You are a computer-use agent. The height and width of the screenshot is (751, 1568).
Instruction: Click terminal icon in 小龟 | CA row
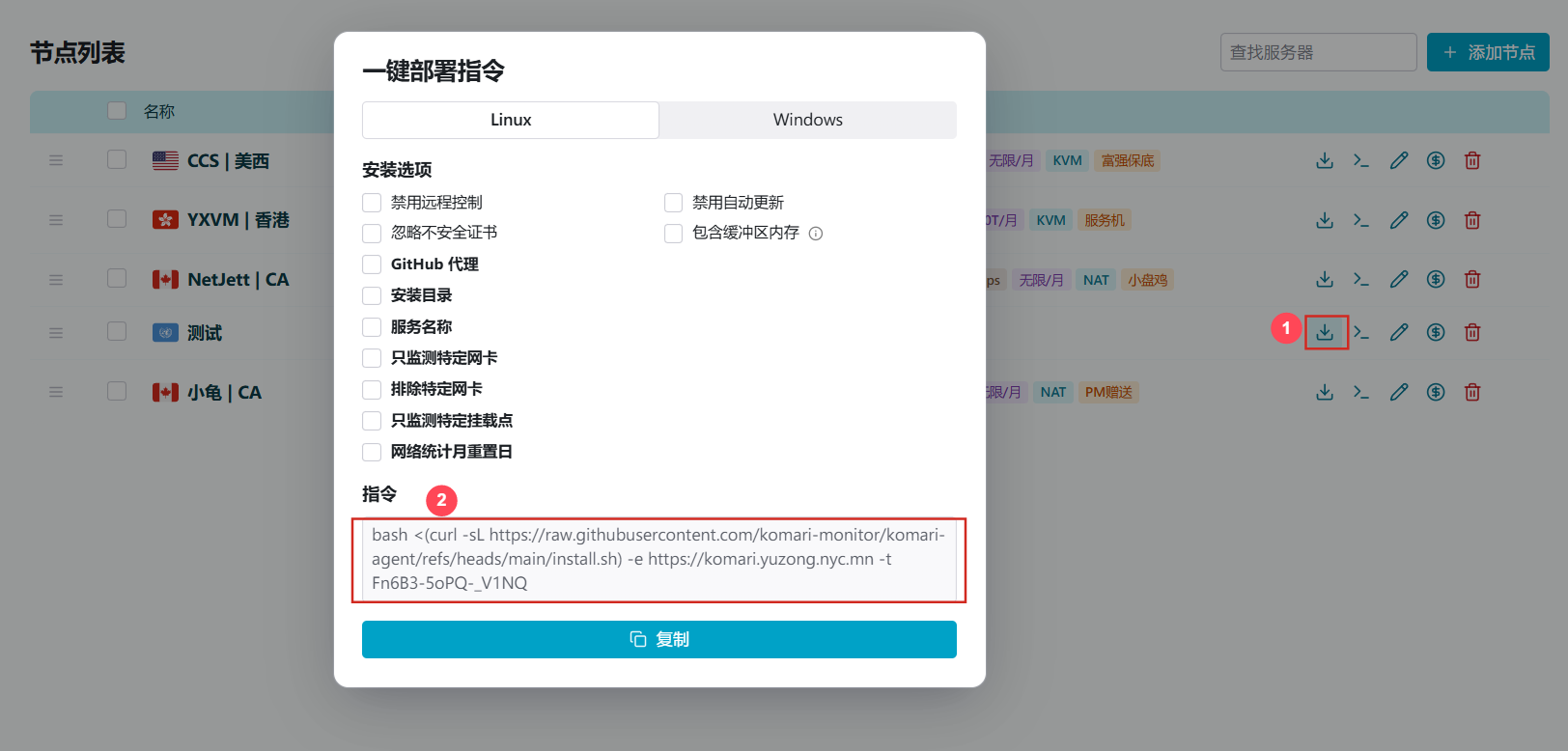(1361, 392)
